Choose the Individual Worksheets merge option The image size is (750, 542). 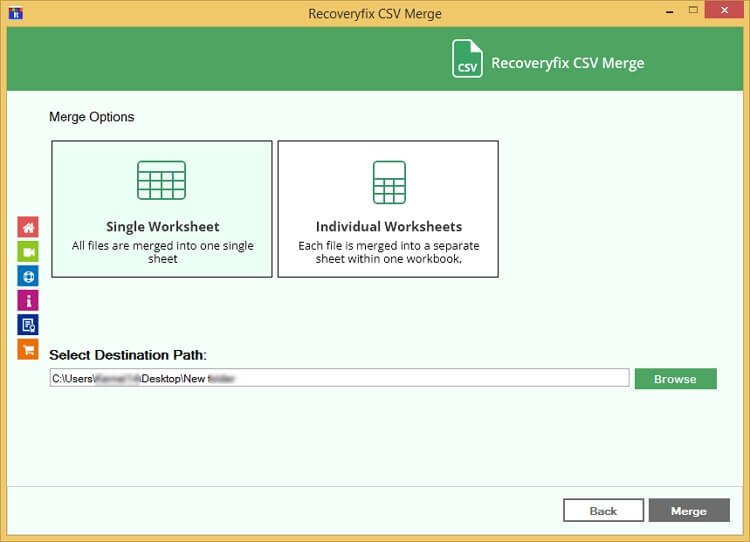pyautogui.click(x=388, y=209)
